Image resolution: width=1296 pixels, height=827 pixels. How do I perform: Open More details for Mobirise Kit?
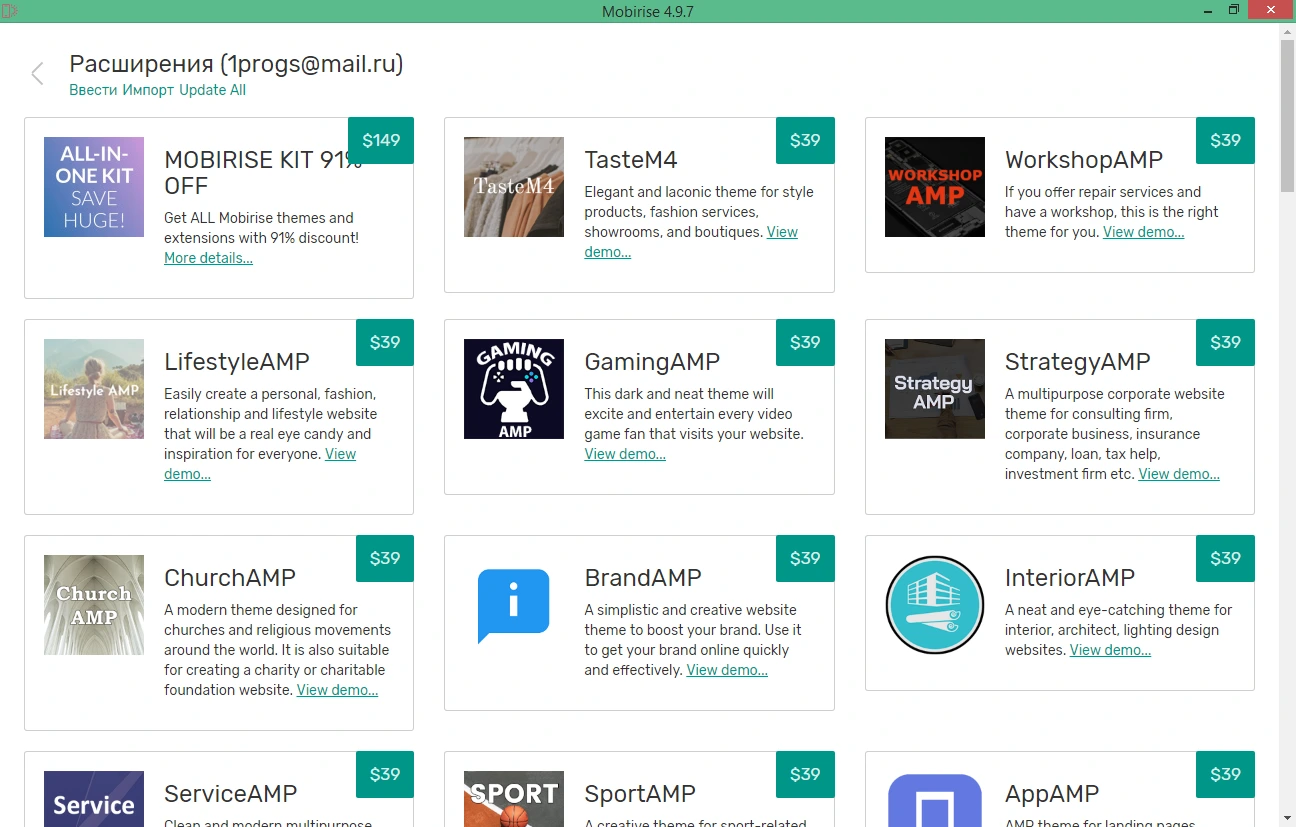[208, 258]
